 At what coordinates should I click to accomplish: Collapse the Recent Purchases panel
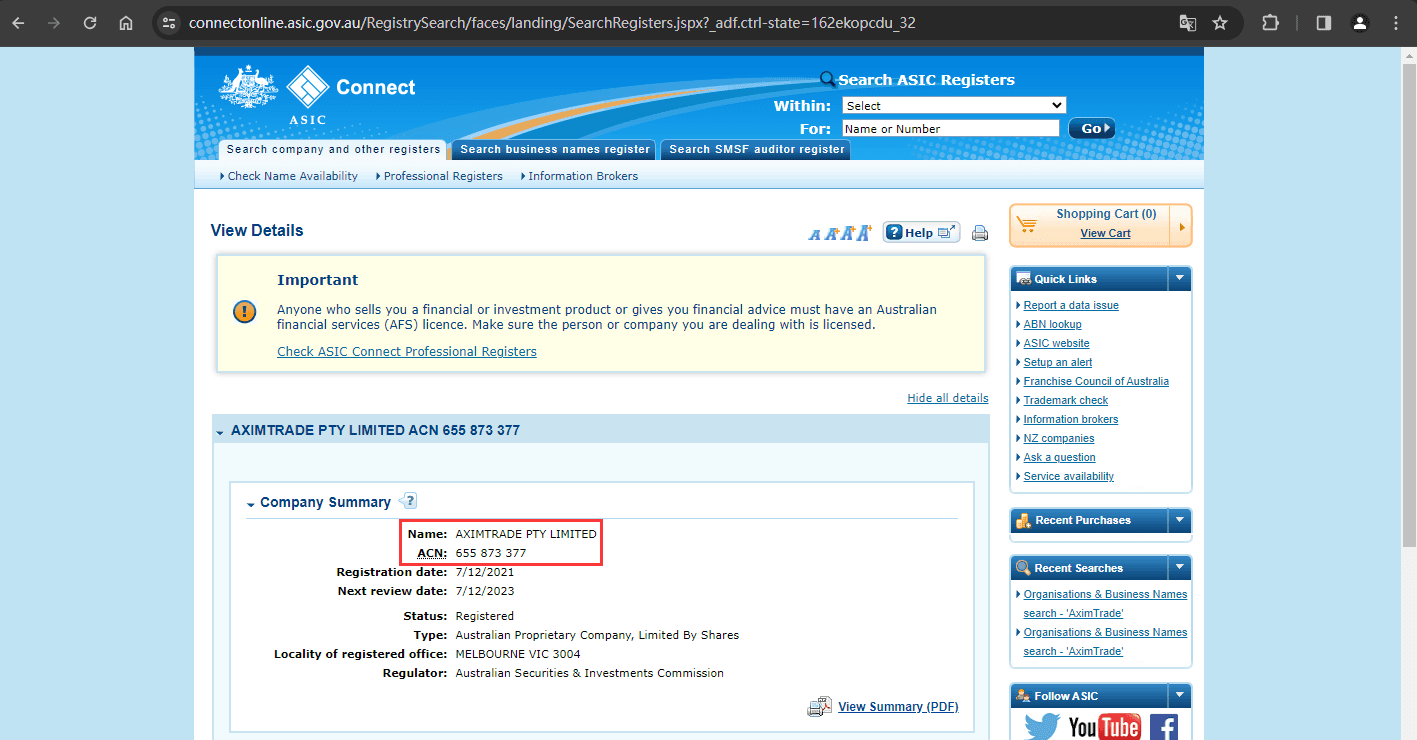tap(1180, 520)
